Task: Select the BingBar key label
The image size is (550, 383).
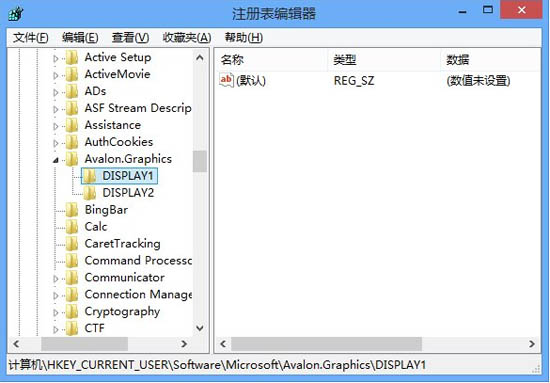Action: coord(106,210)
